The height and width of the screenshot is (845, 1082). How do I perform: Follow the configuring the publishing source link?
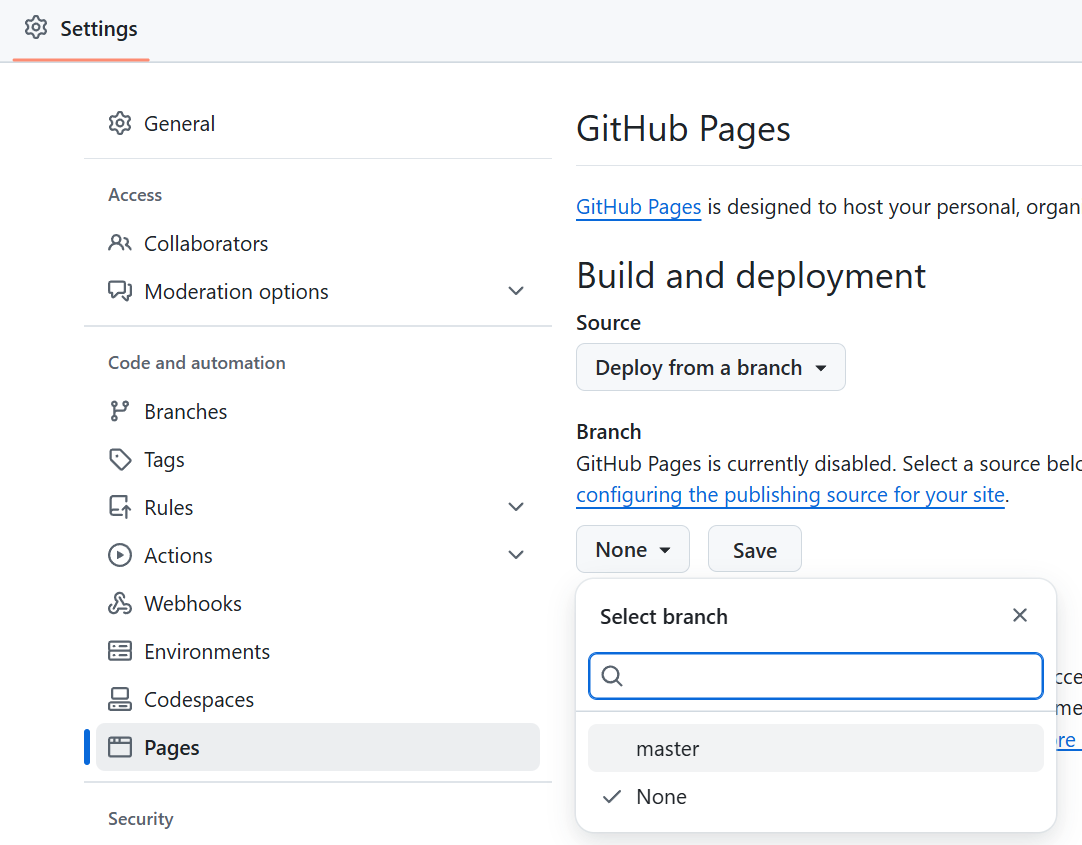click(x=790, y=495)
